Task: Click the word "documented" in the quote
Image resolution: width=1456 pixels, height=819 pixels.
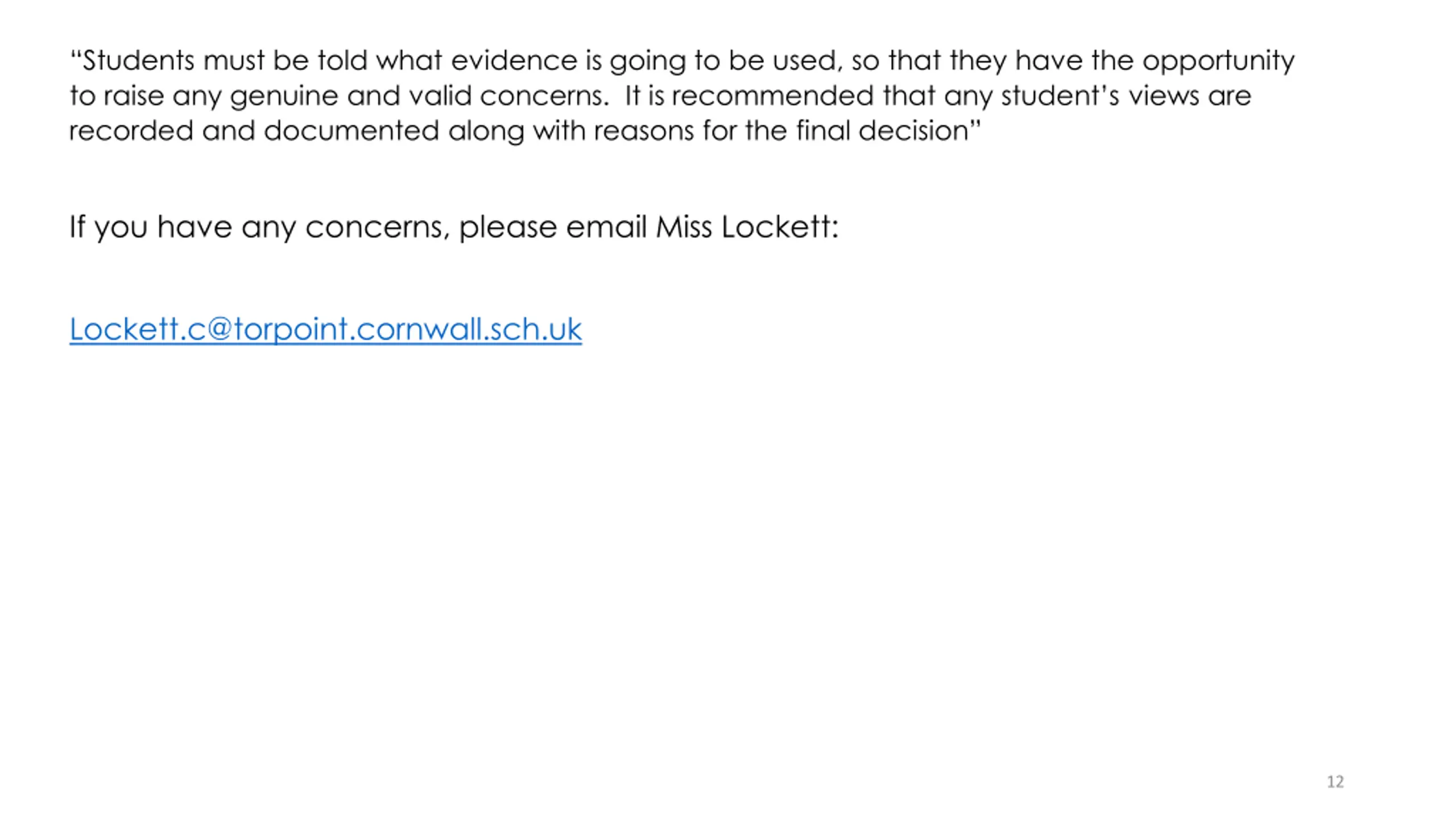Action: (x=351, y=131)
